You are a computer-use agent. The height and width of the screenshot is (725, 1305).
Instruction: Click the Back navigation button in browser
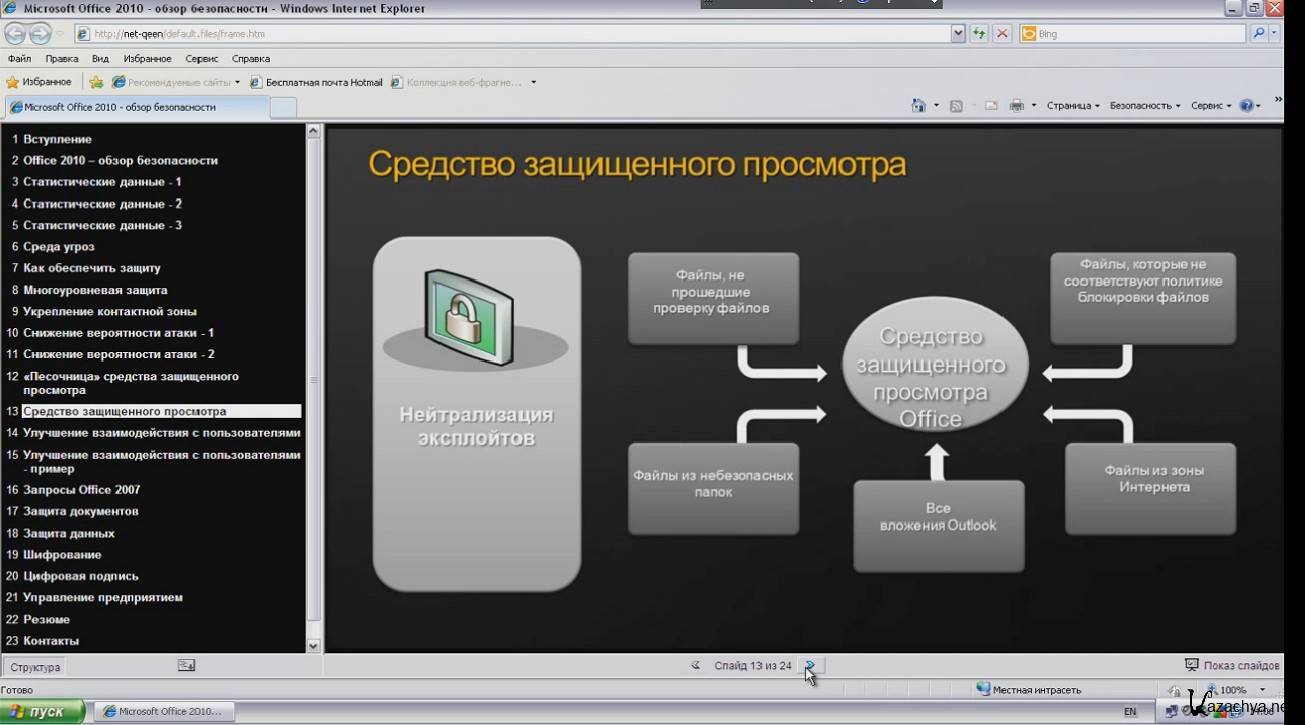click(15, 34)
